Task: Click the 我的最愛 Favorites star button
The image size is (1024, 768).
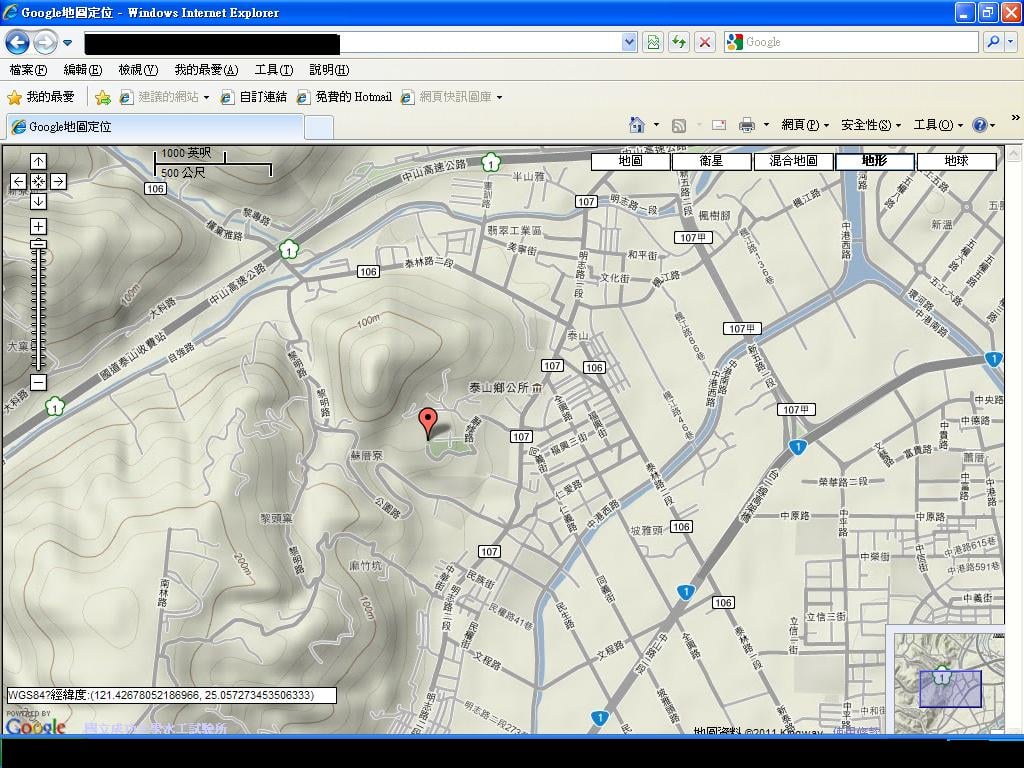Action: 41,97
